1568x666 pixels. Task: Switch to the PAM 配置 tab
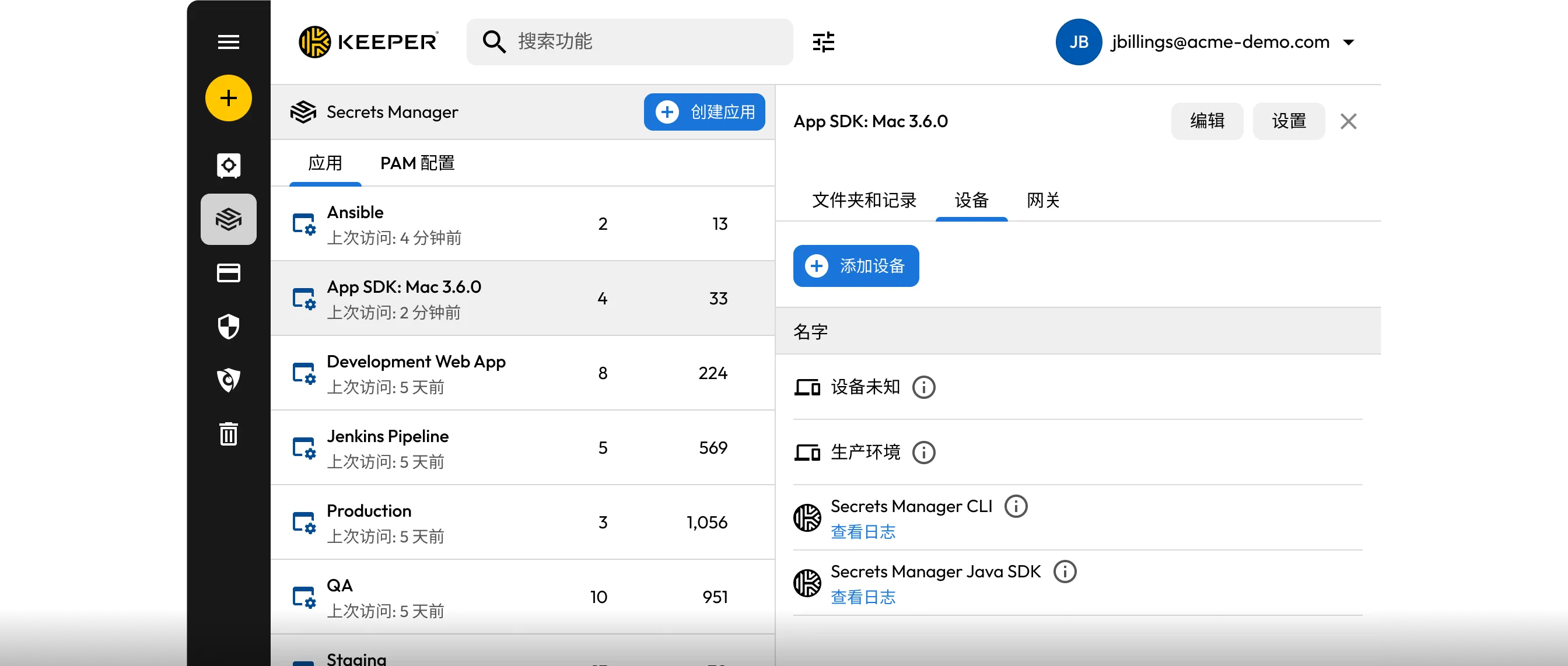(x=418, y=163)
